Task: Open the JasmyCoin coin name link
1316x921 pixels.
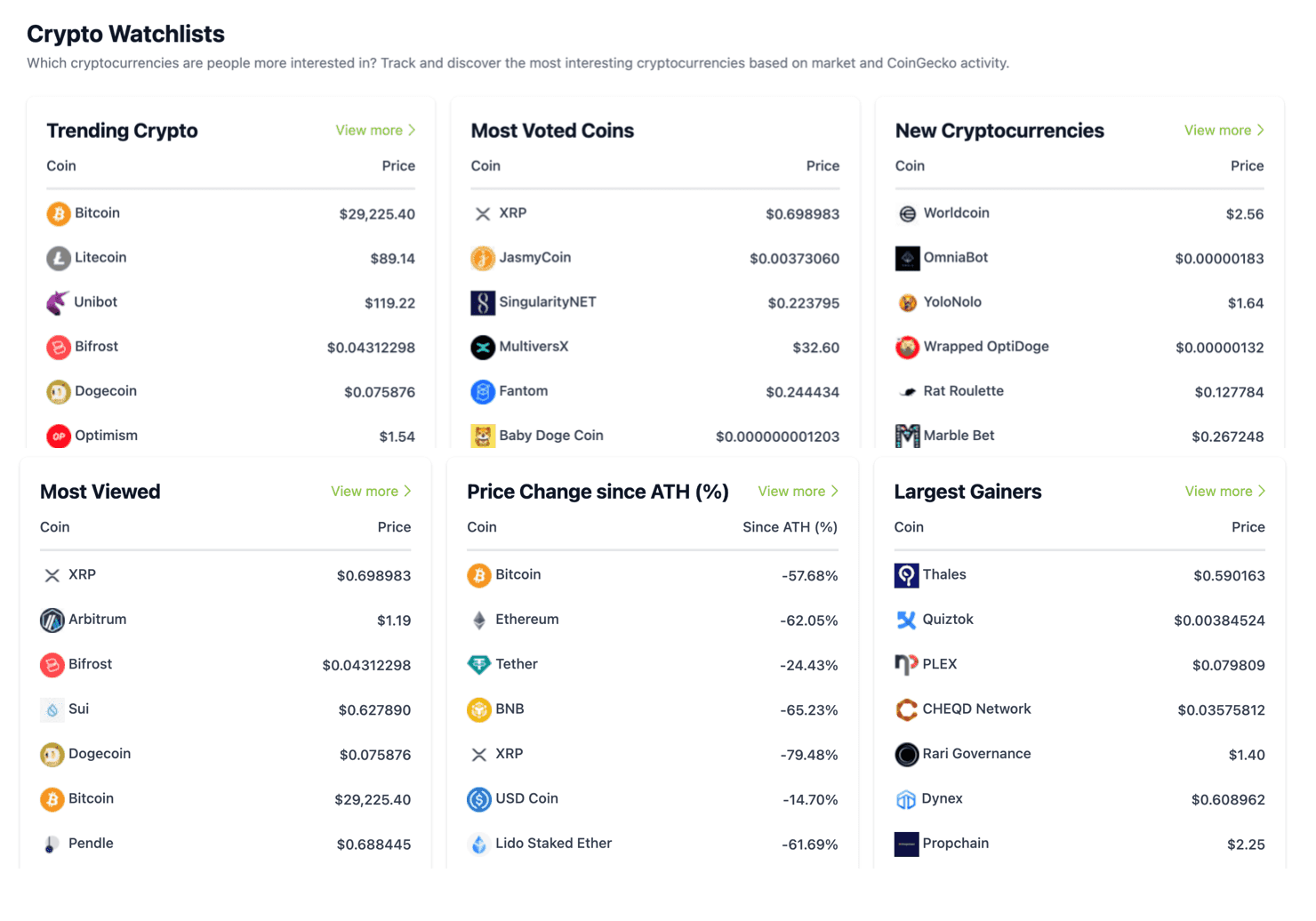Action: 534,258
